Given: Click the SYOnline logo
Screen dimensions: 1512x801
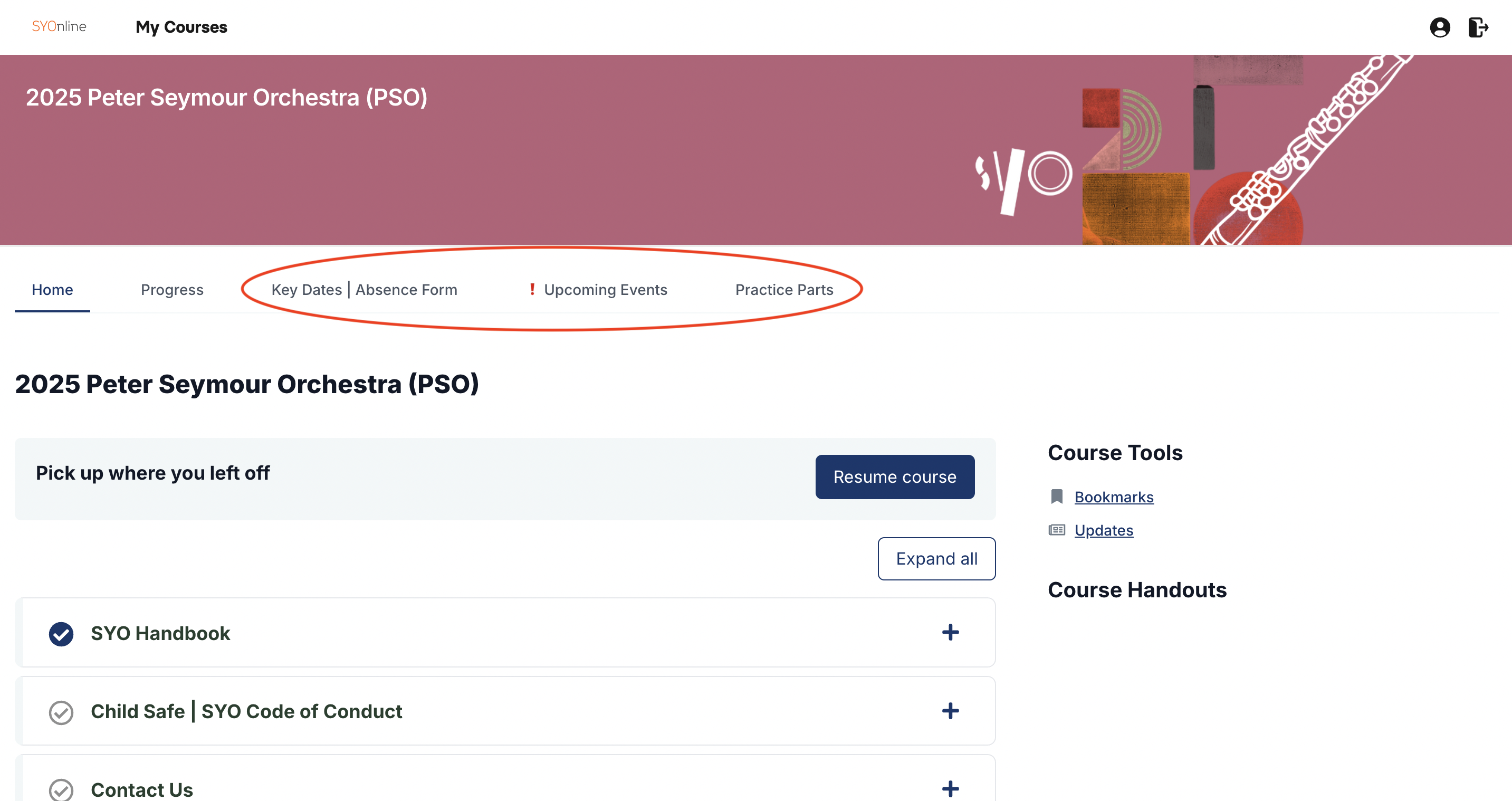Looking at the screenshot, I should [59, 26].
